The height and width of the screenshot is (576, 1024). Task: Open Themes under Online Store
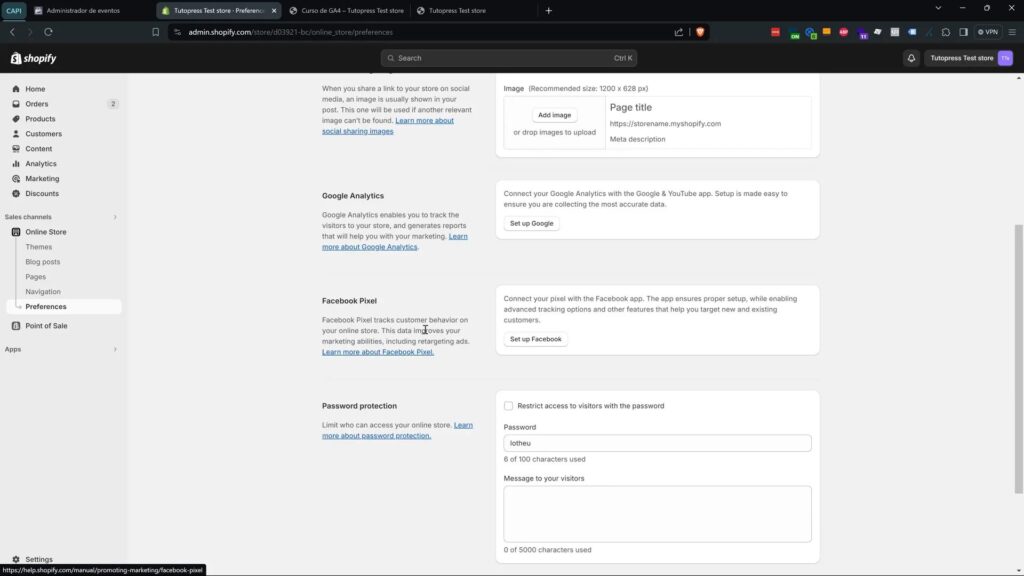[39, 247]
